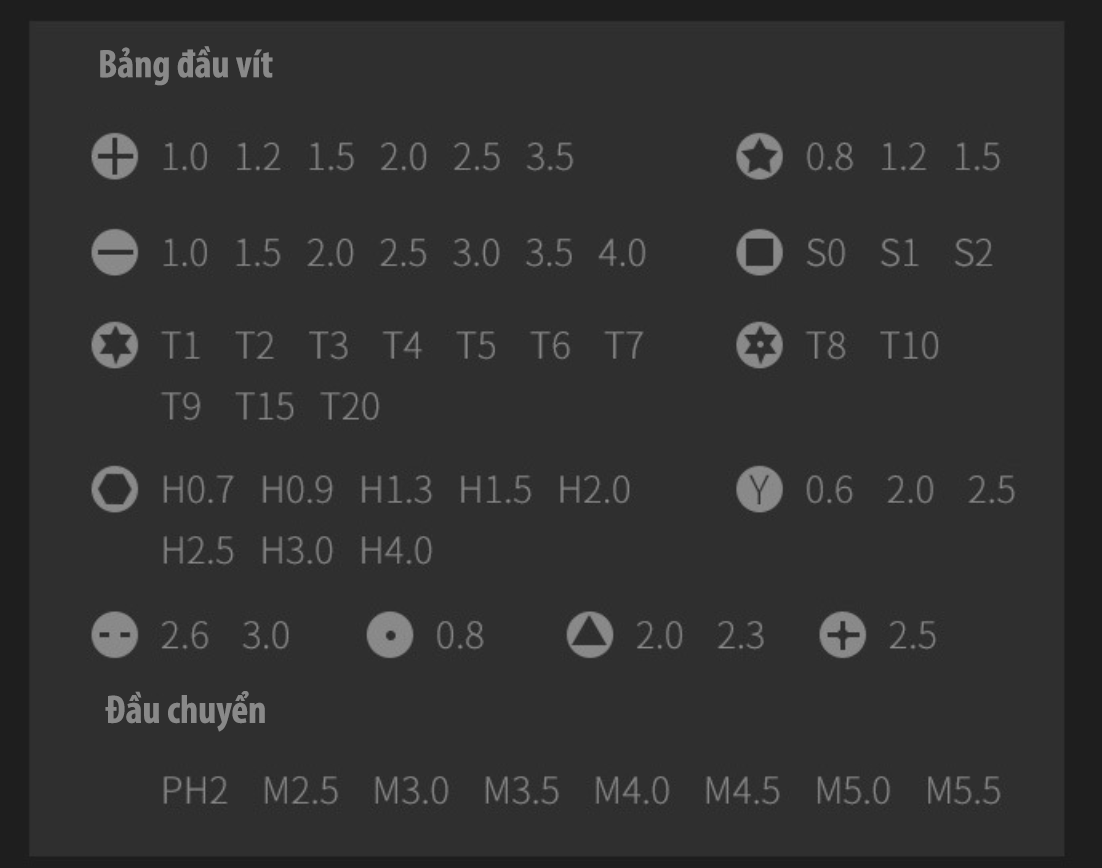Click the Bảng đầu vít heading

click(186, 65)
